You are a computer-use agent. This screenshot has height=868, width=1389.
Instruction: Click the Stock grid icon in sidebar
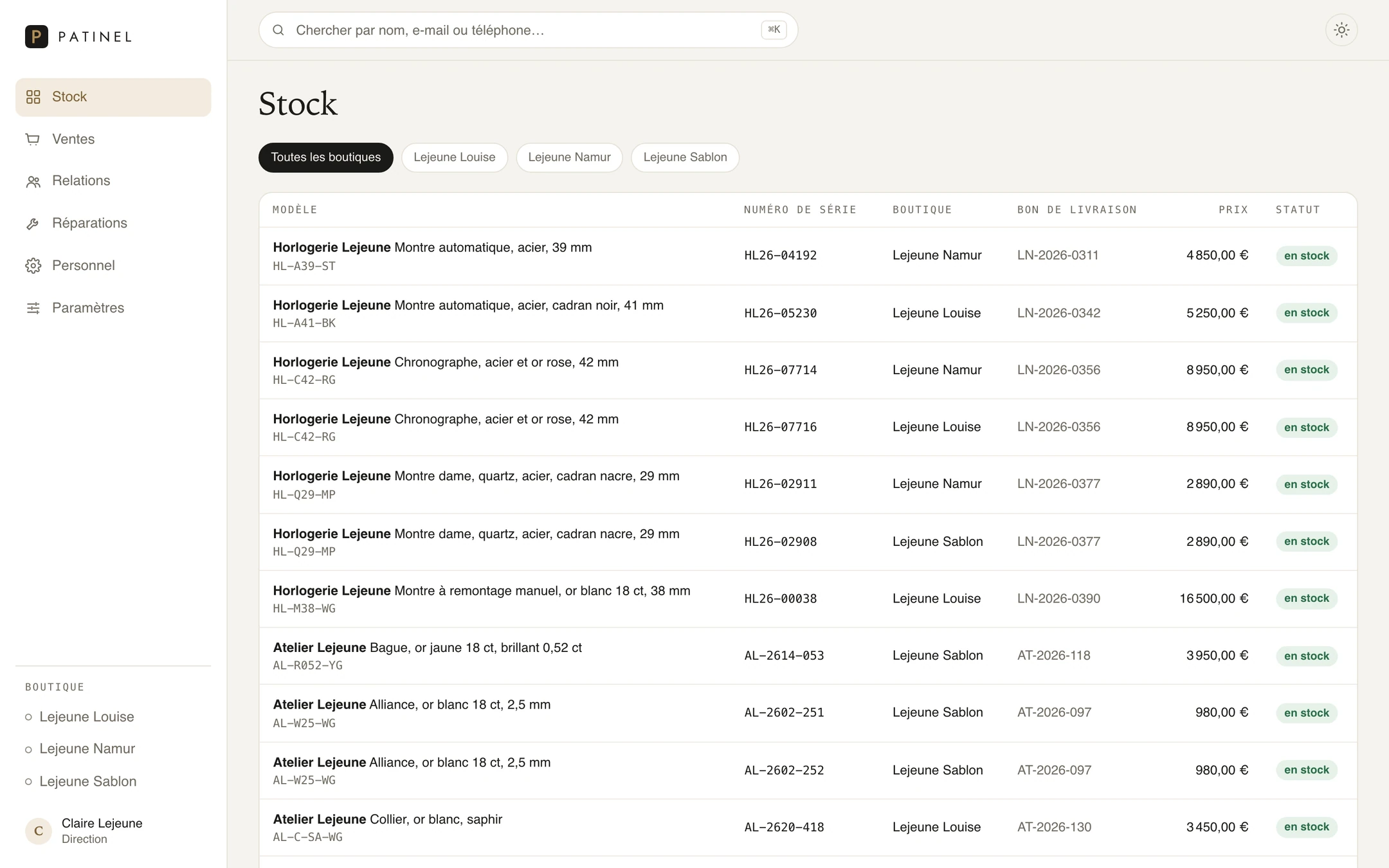pos(33,97)
